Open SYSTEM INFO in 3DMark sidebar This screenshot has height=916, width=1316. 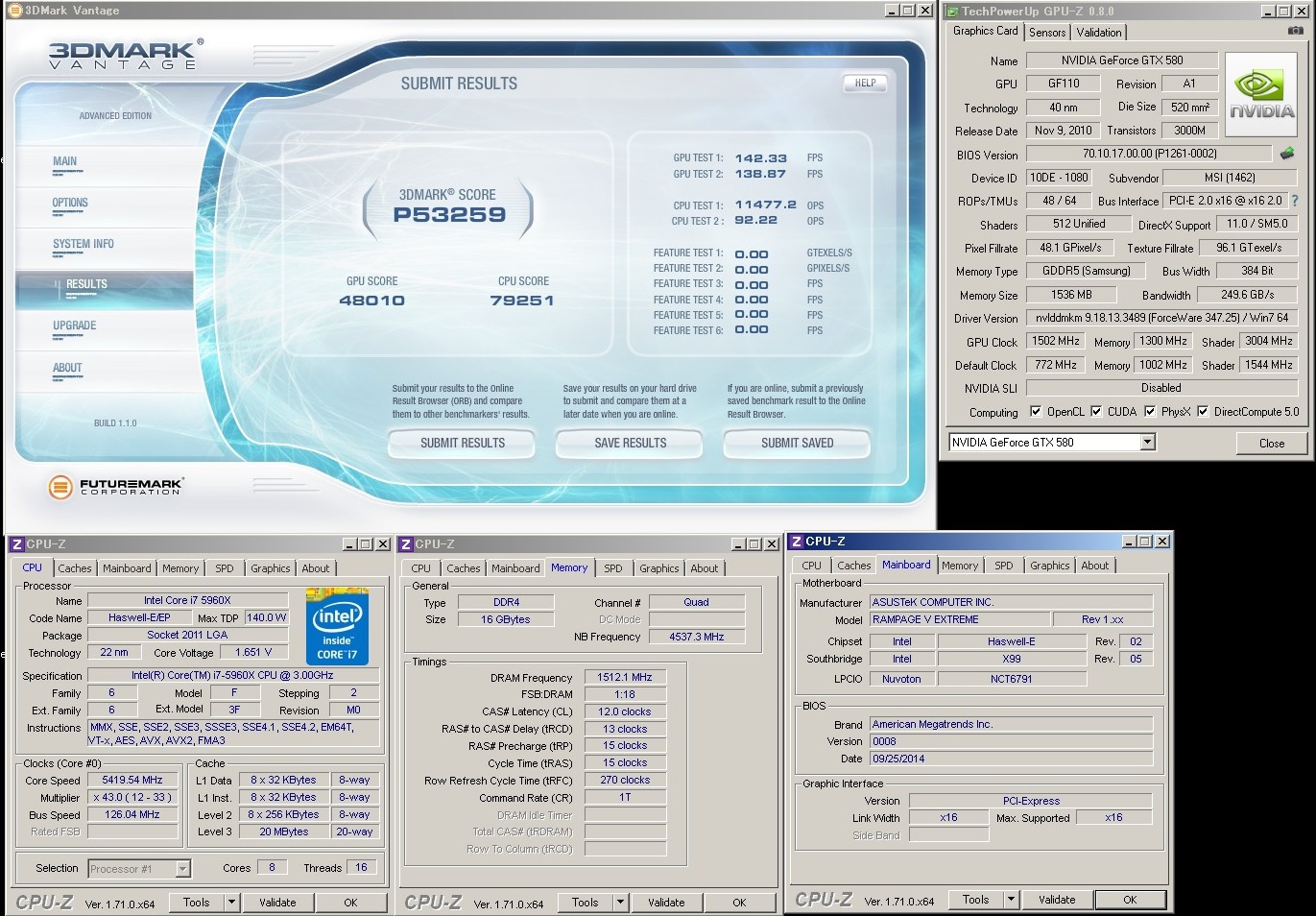84,244
